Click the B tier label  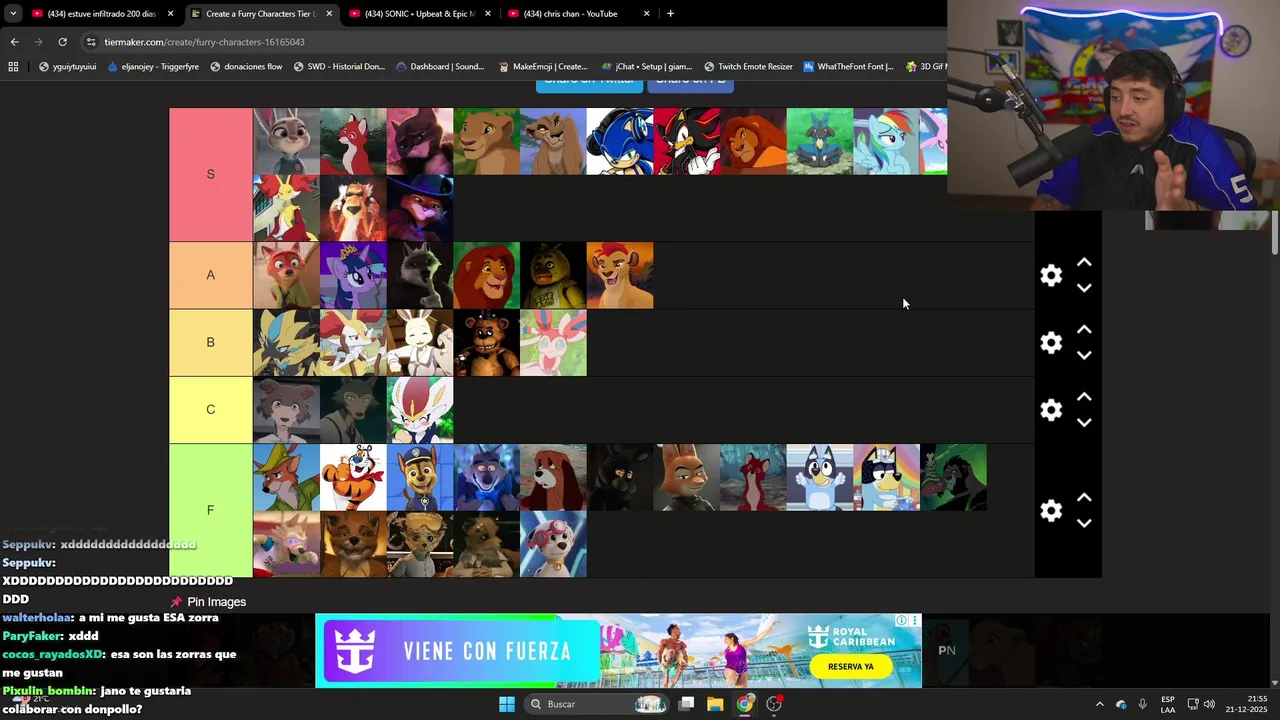tap(210, 343)
